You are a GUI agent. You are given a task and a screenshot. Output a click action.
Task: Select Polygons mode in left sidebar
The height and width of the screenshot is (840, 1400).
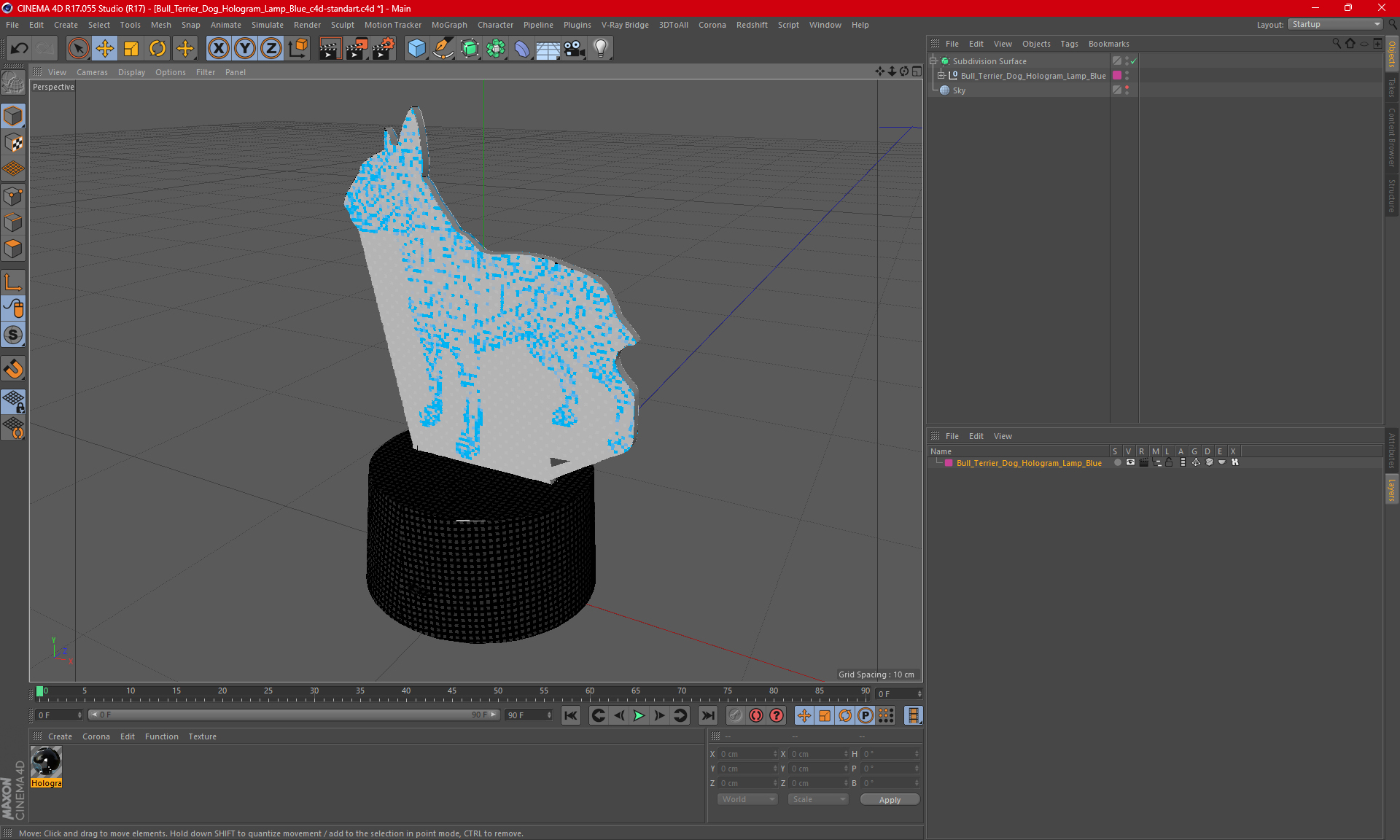(13, 249)
